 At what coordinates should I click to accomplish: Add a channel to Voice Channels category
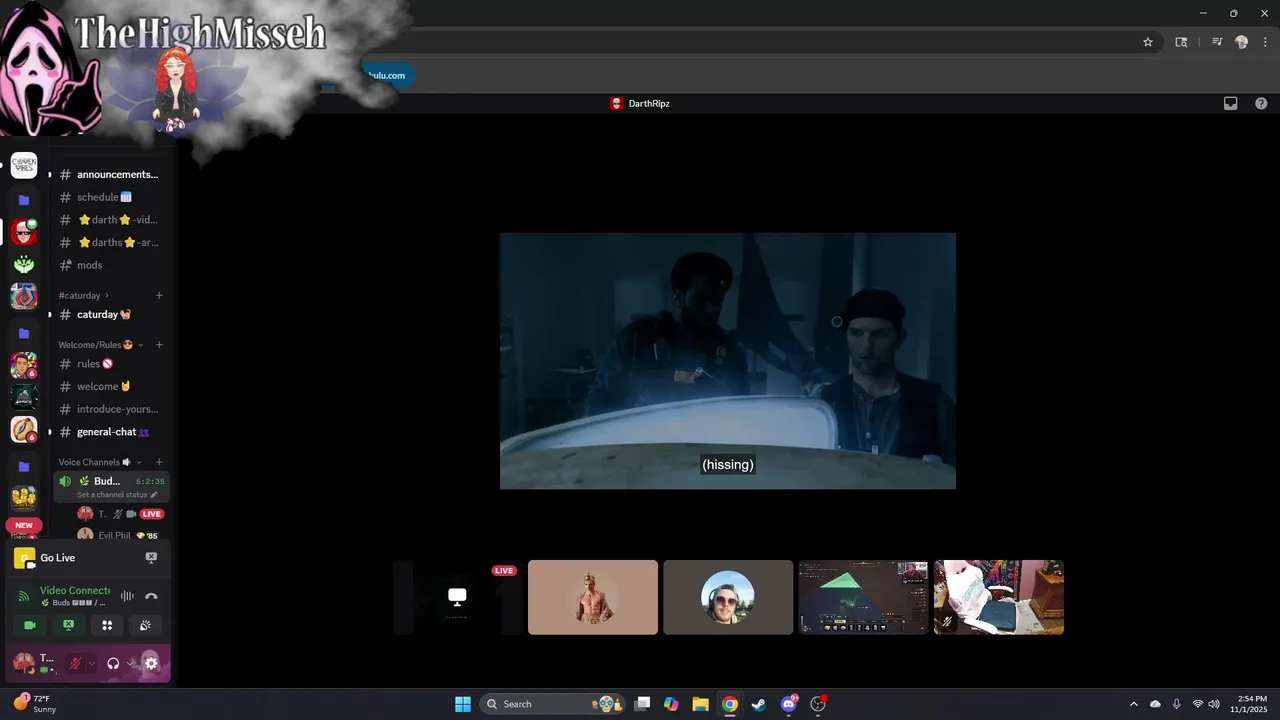[x=159, y=462]
